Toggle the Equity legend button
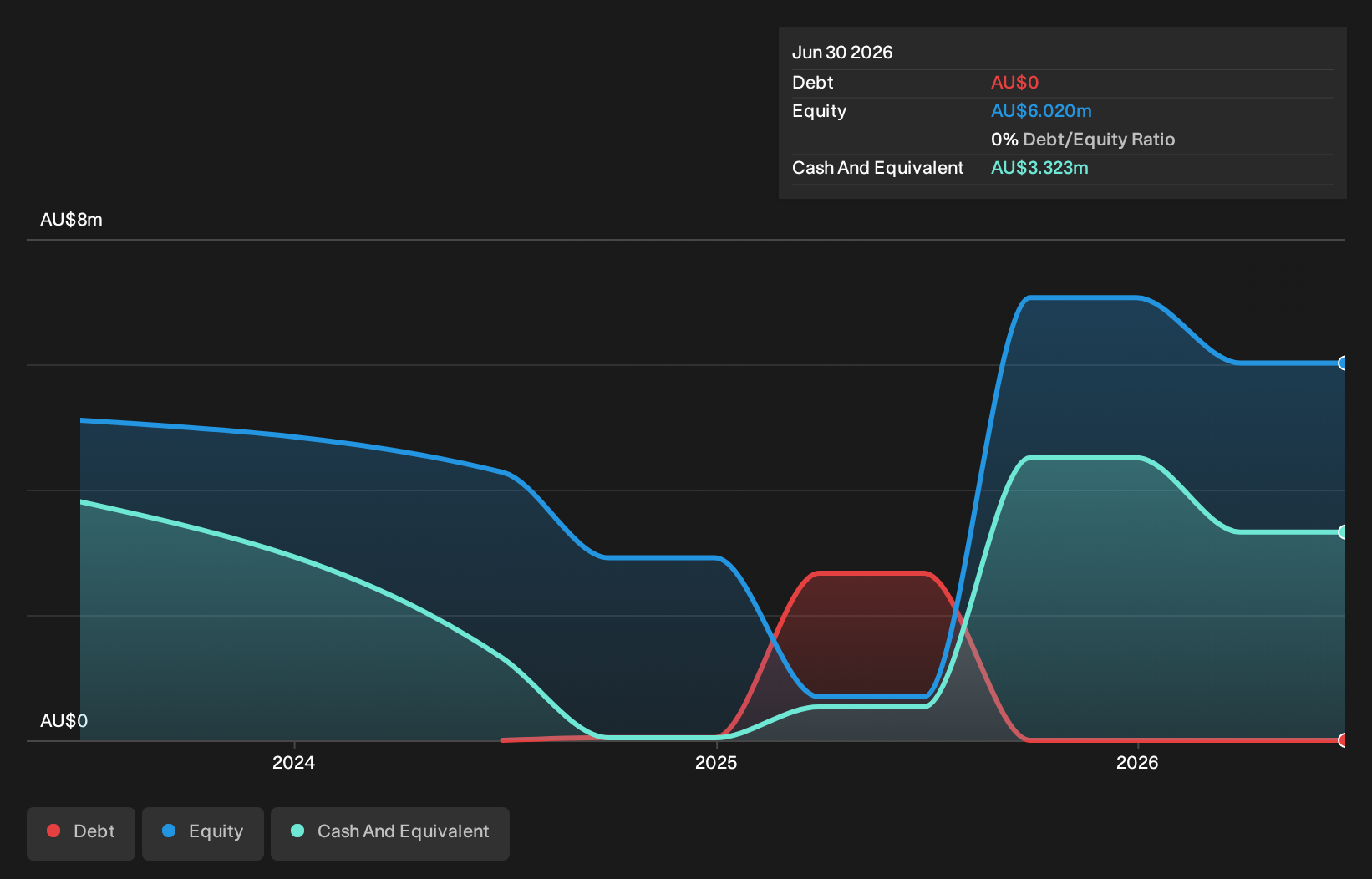Image resolution: width=1372 pixels, height=879 pixels. 203,833
